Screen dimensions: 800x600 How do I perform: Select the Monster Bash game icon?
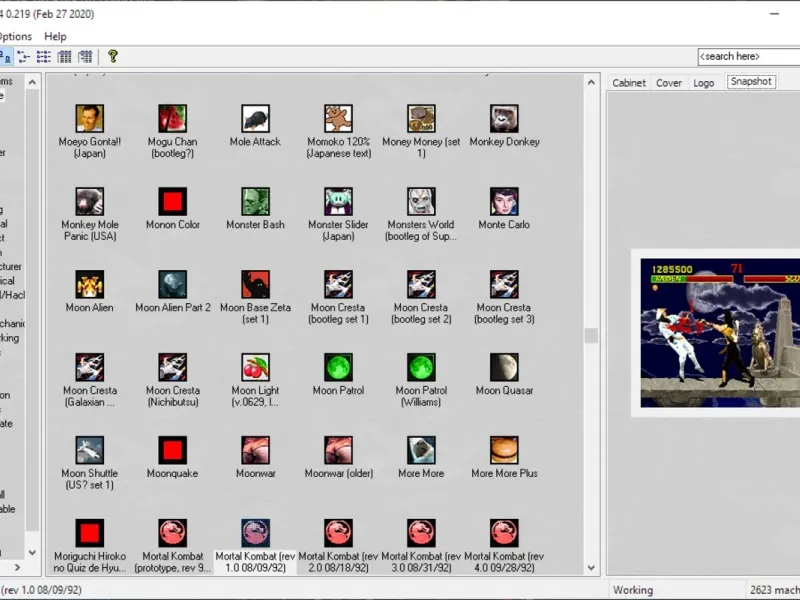[255, 202]
